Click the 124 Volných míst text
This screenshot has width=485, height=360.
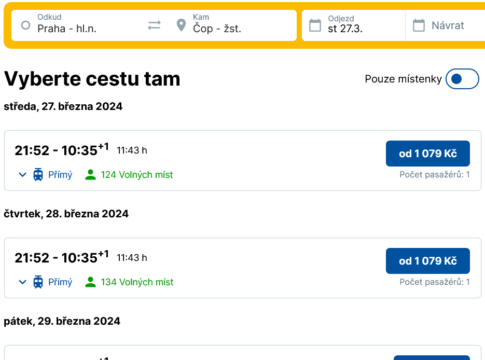137,175
